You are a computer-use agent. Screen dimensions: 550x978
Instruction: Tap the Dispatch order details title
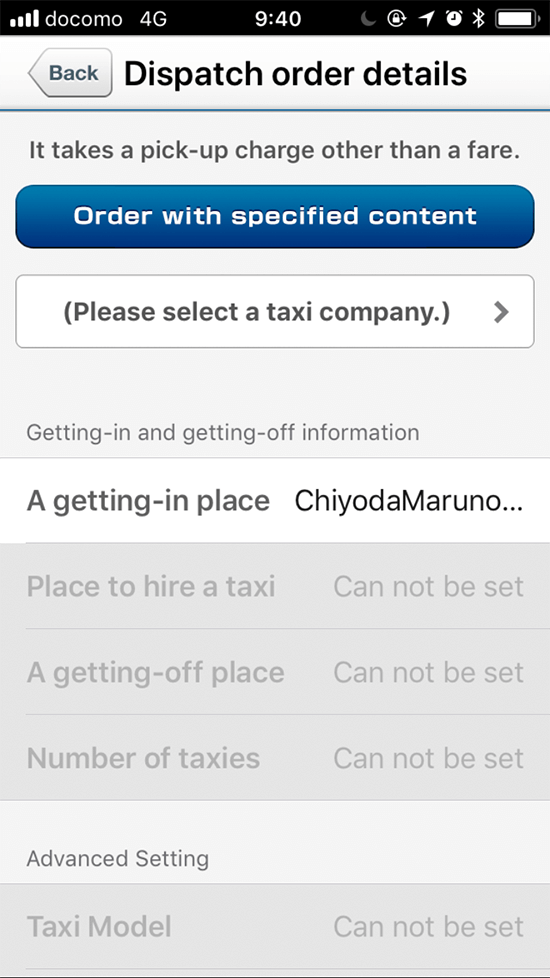coord(296,74)
